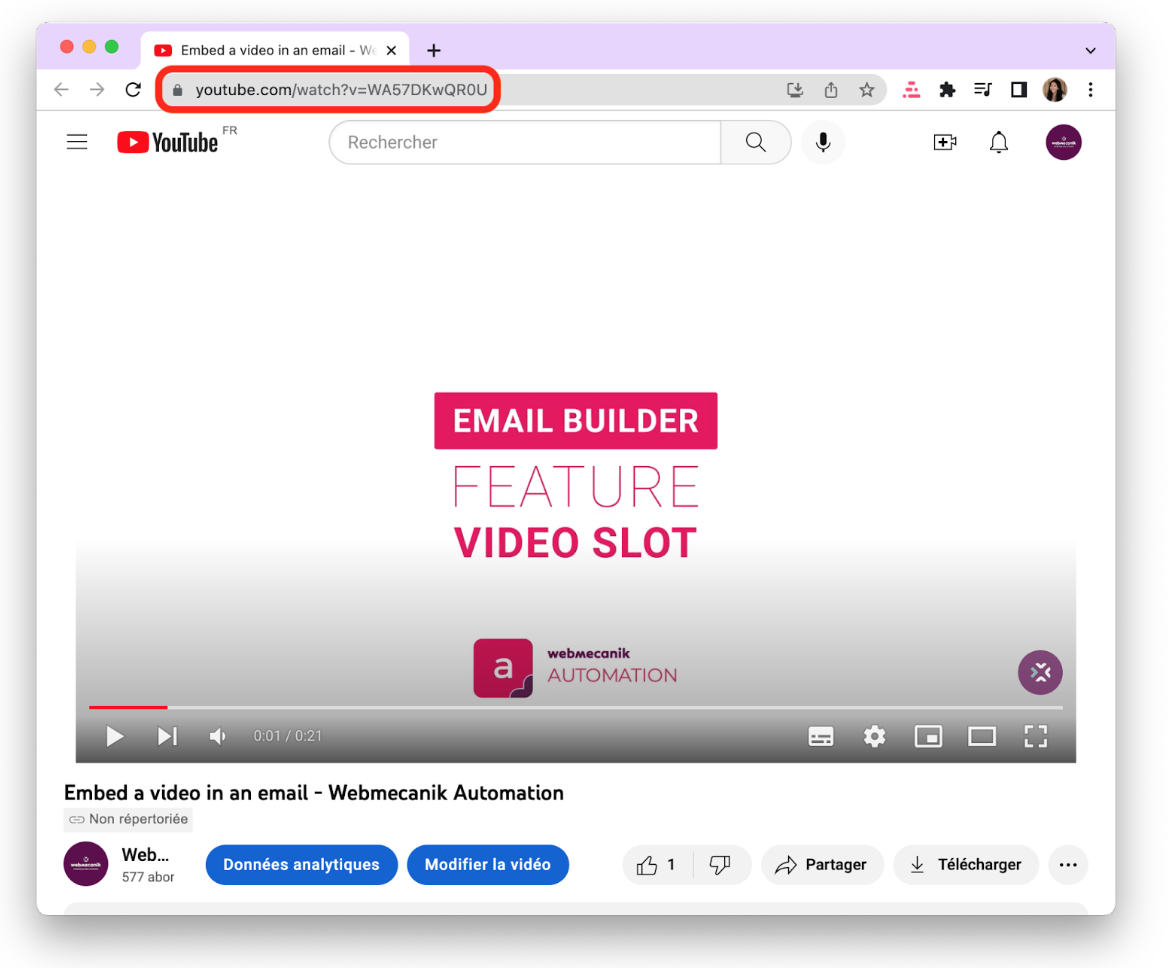Click the magnifier search button
Image resolution: width=1168 pixels, height=968 pixels.
pyautogui.click(x=755, y=142)
